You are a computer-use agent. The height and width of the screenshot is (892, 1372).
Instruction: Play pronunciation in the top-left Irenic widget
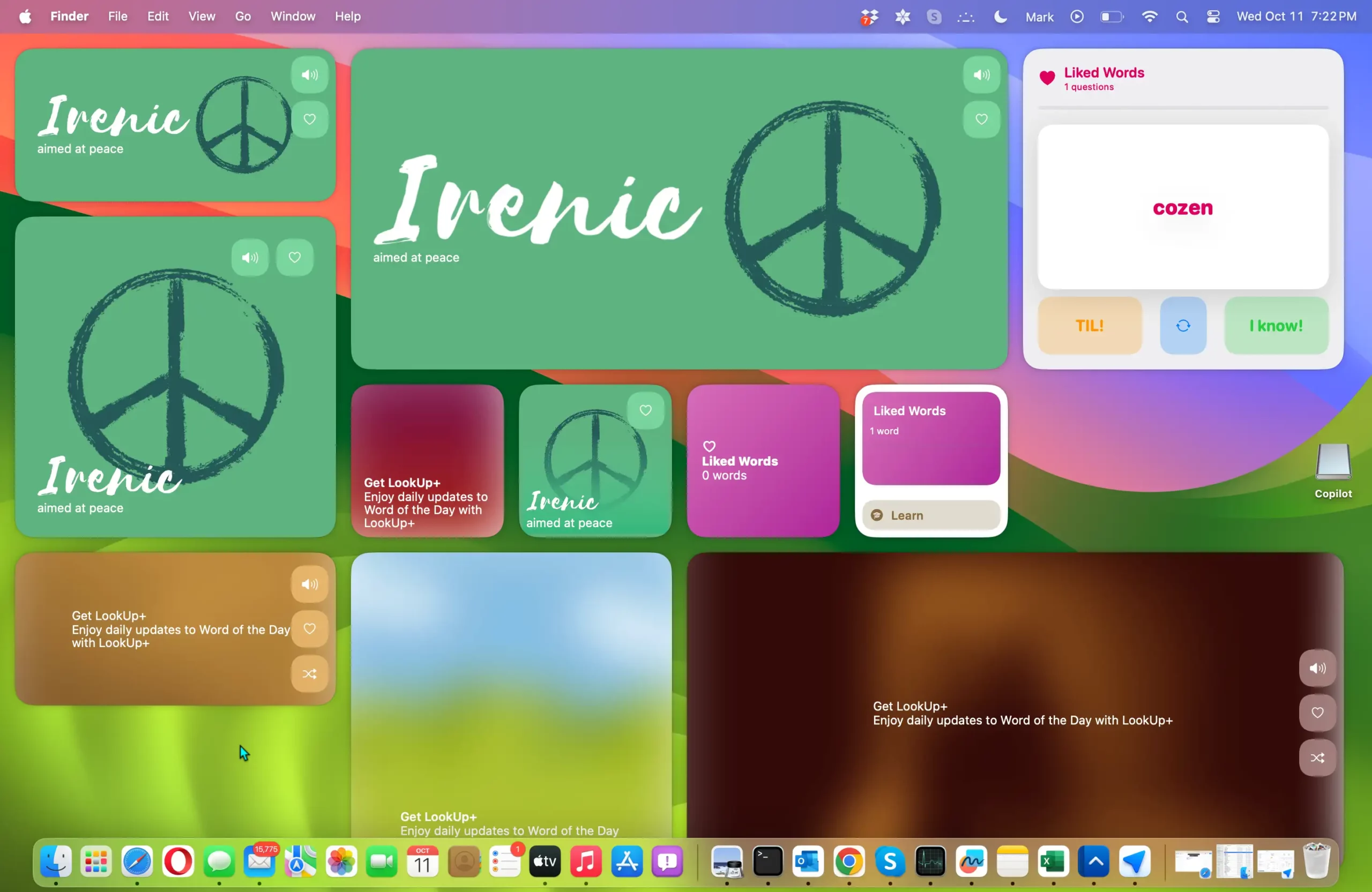(x=310, y=75)
